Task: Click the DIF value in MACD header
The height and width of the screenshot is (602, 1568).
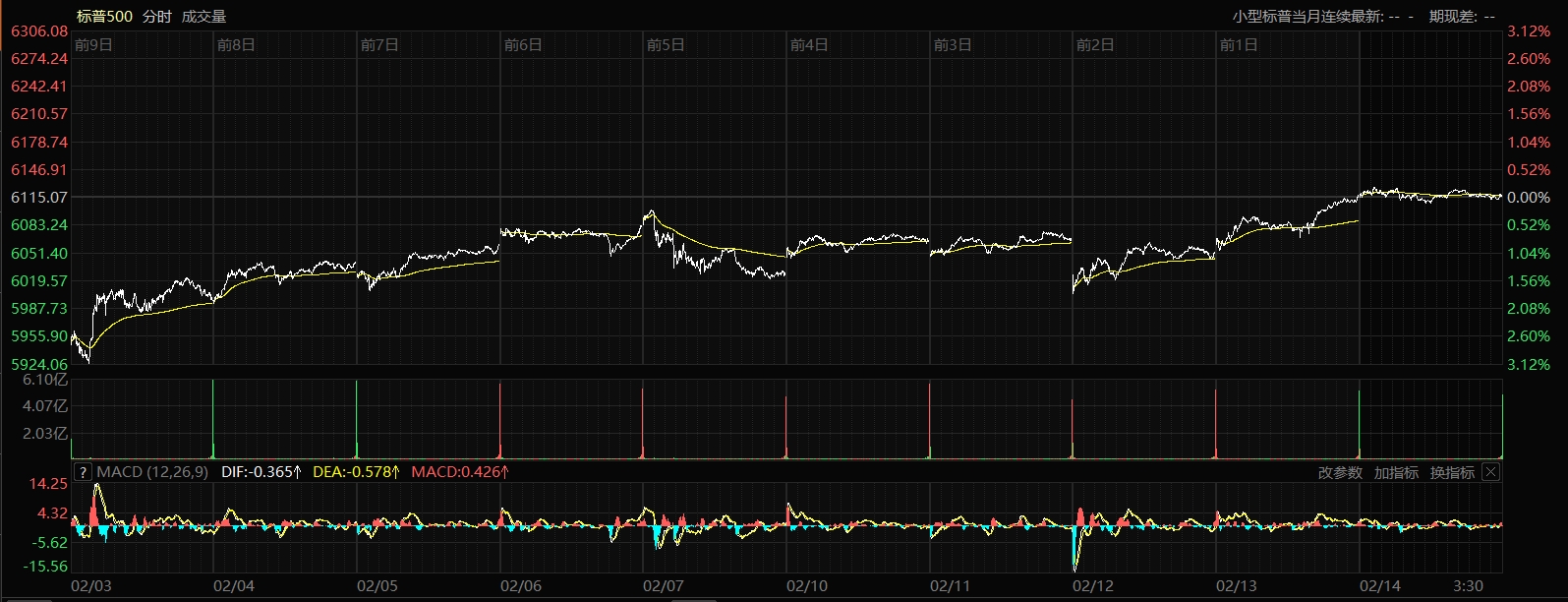Action: (261, 472)
